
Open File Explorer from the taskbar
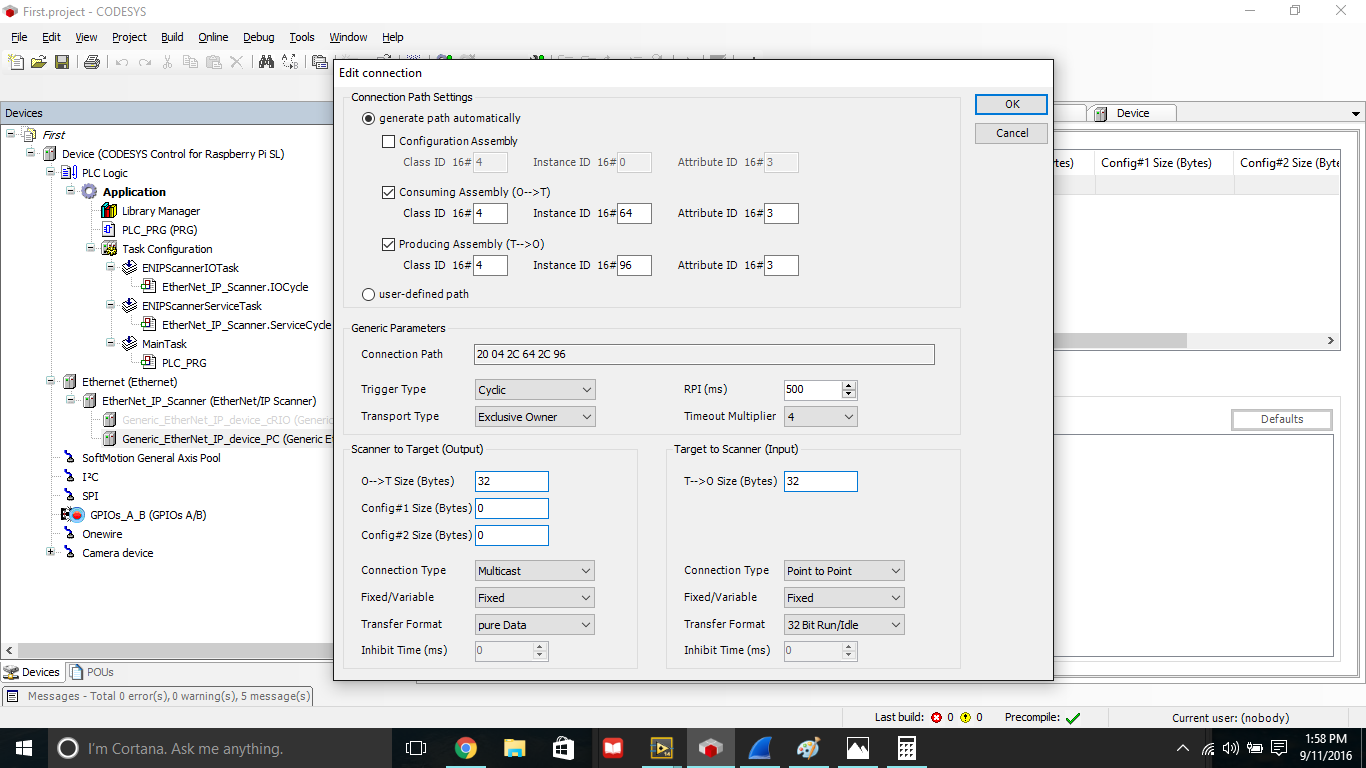click(514, 748)
